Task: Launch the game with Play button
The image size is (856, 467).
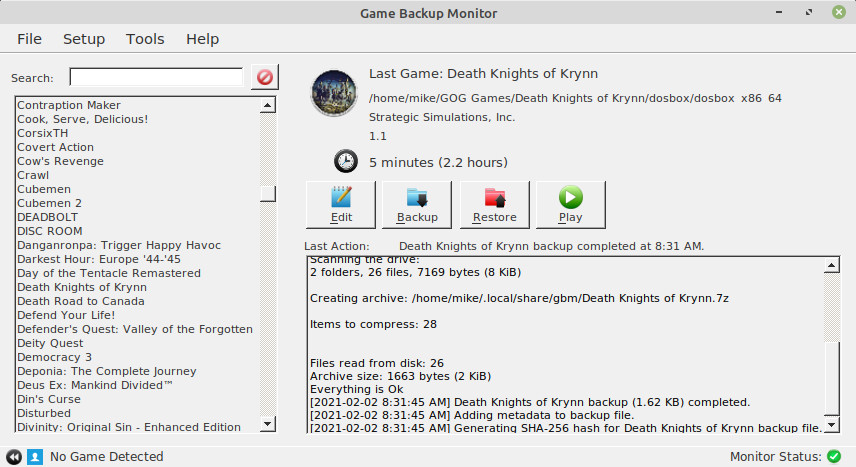Action: coord(570,205)
